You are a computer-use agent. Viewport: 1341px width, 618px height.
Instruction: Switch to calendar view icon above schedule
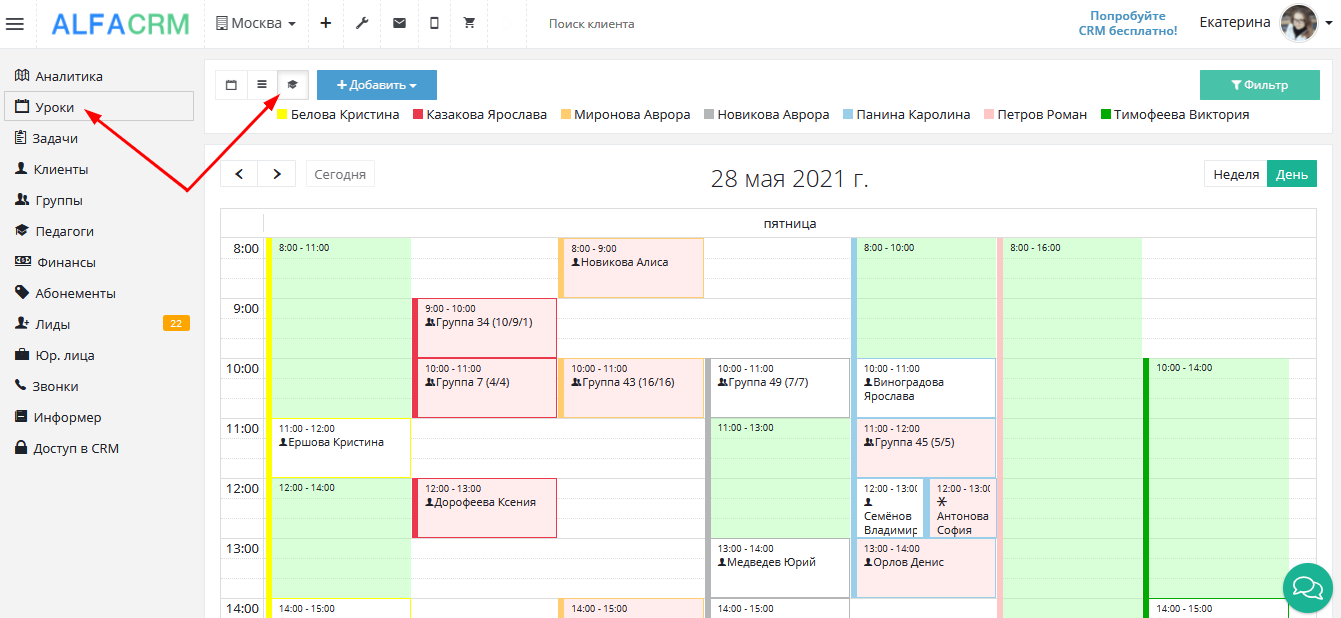click(231, 85)
